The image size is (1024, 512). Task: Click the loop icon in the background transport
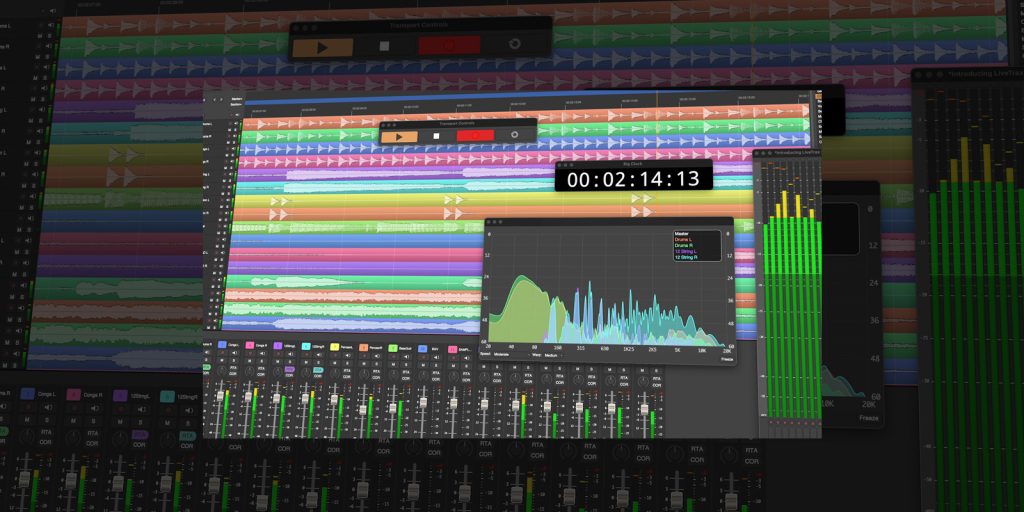pyautogui.click(x=515, y=44)
